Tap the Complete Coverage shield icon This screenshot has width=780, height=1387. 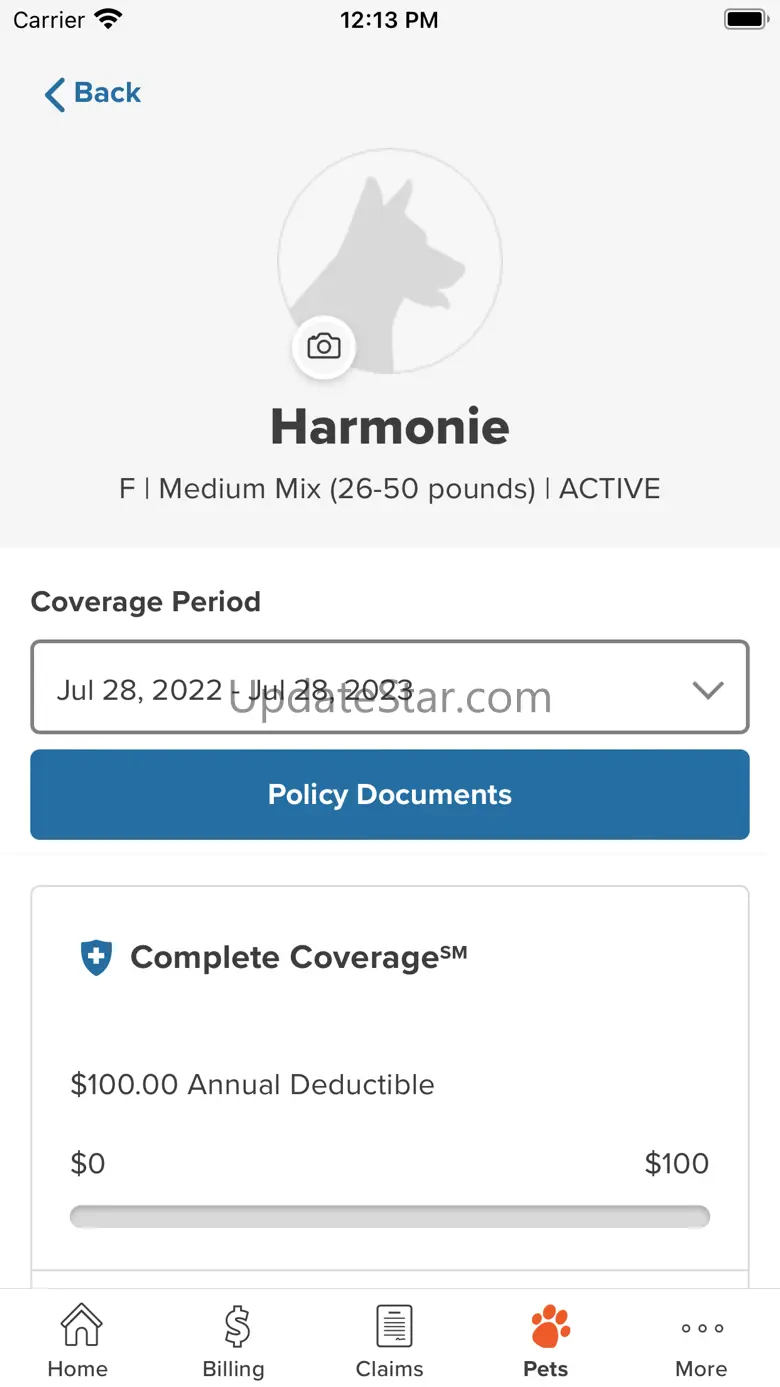96,957
